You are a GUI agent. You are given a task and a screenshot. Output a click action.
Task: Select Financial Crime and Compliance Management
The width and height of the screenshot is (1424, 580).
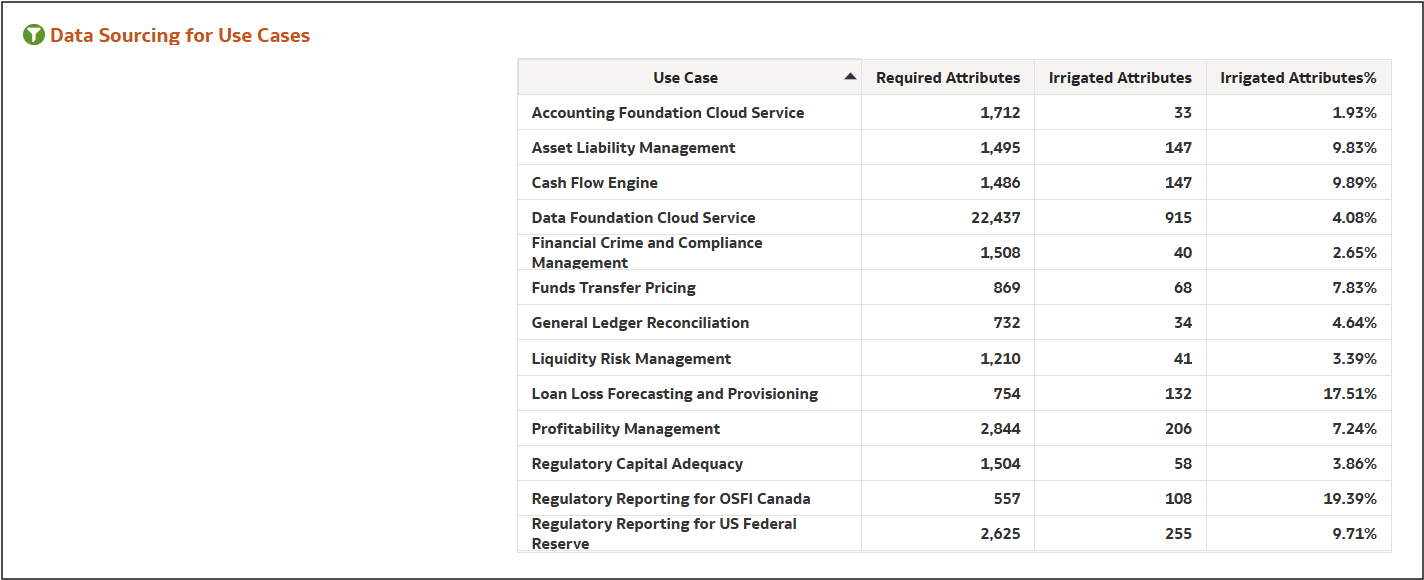[647, 251]
